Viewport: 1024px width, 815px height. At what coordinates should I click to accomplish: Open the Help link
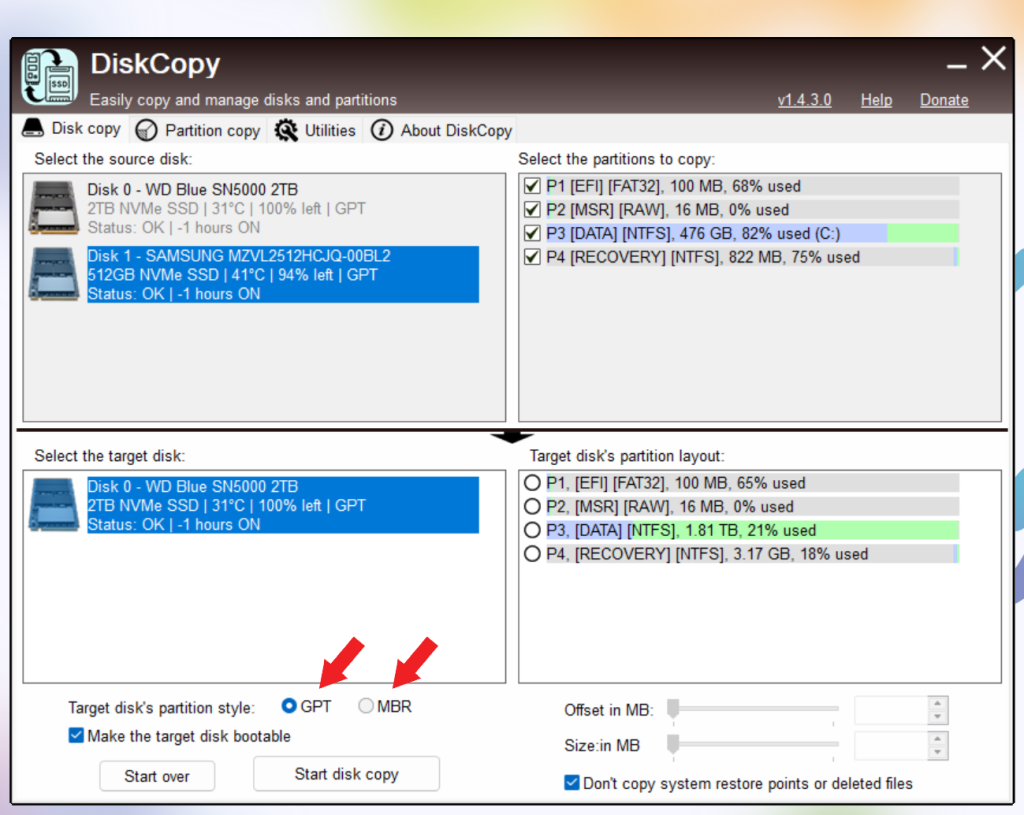point(876,100)
